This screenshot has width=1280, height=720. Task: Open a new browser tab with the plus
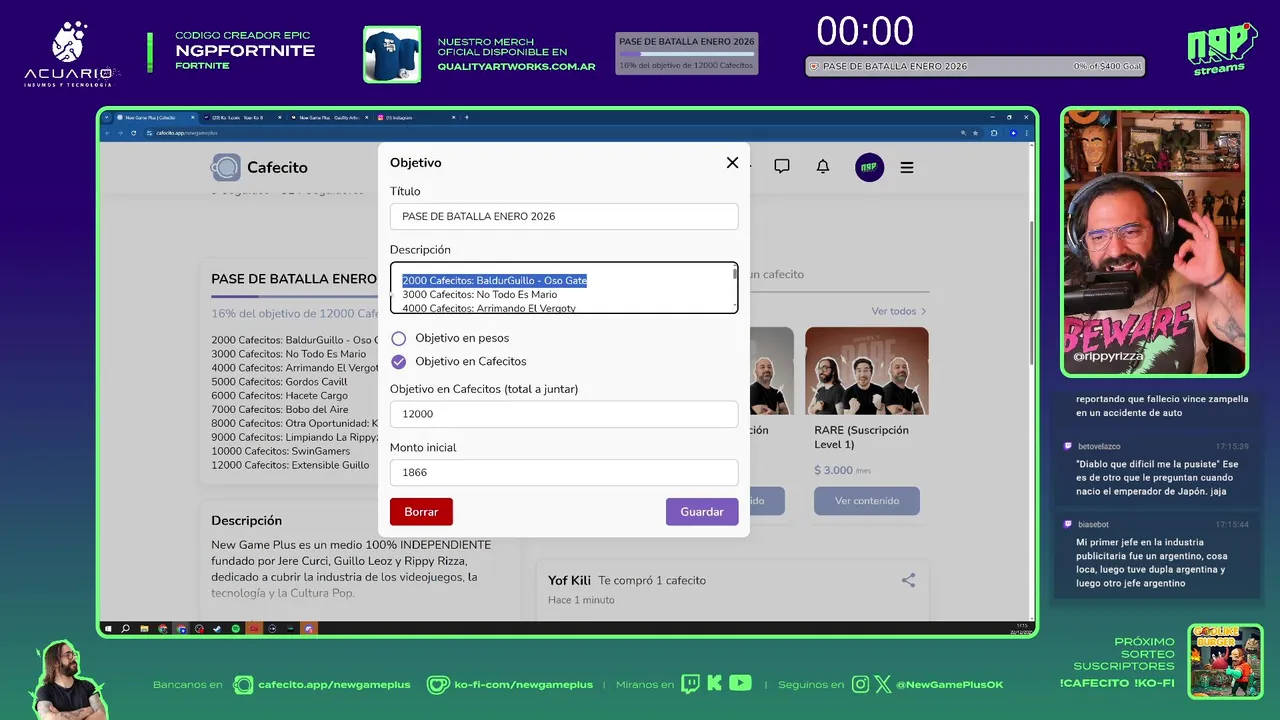coord(466,117)
